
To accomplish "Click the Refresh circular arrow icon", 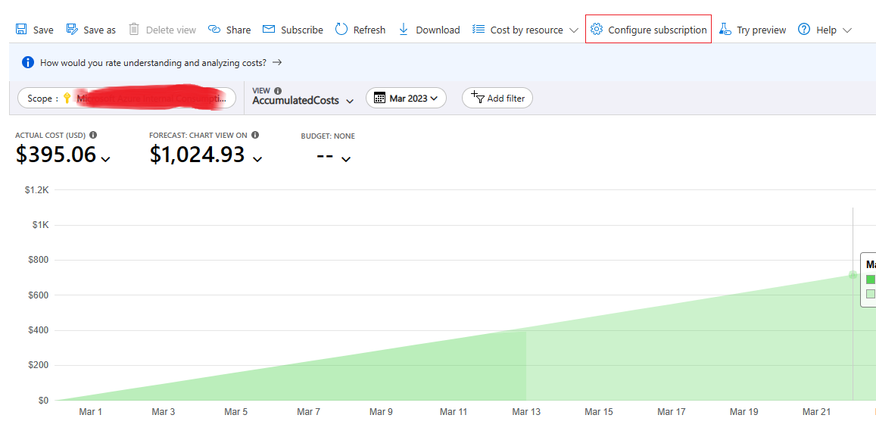I will point(341,29).
